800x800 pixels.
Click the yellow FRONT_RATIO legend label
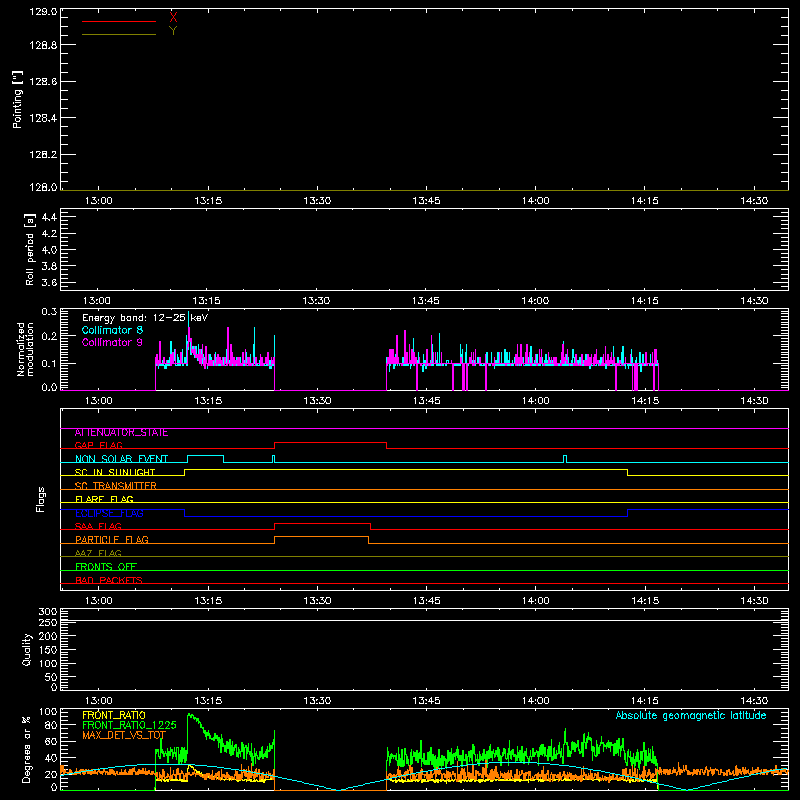tap(114, 715)
